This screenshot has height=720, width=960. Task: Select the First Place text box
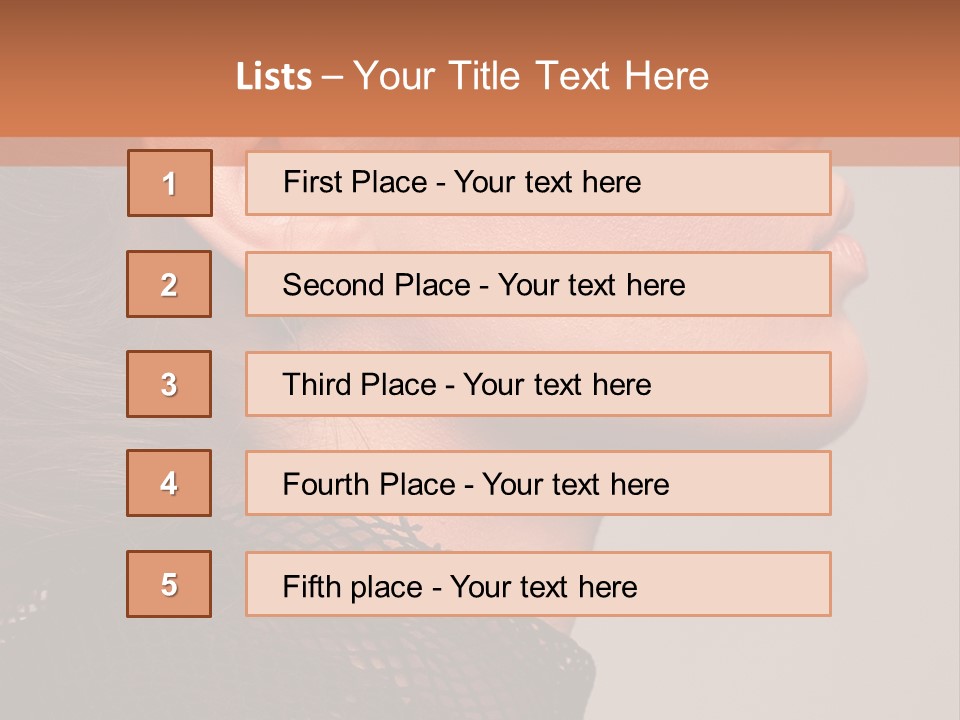click(538, 183)
